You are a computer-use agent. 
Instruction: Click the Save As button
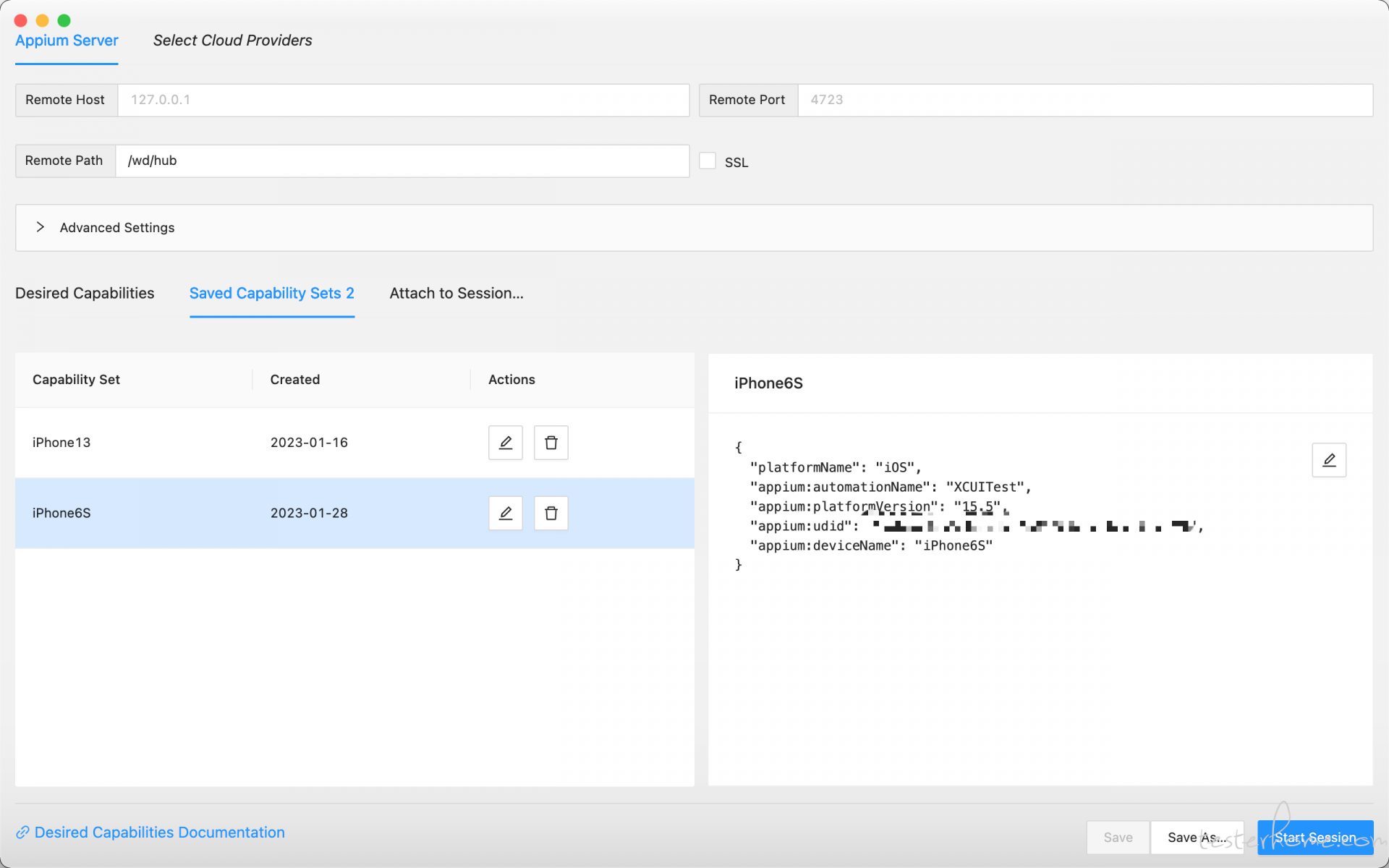pyautogui.click(x=1197, y=837)
